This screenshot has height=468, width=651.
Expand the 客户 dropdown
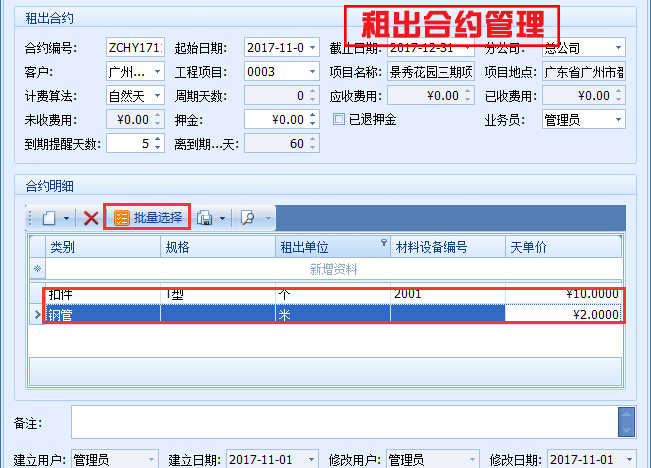pos(156,72)
